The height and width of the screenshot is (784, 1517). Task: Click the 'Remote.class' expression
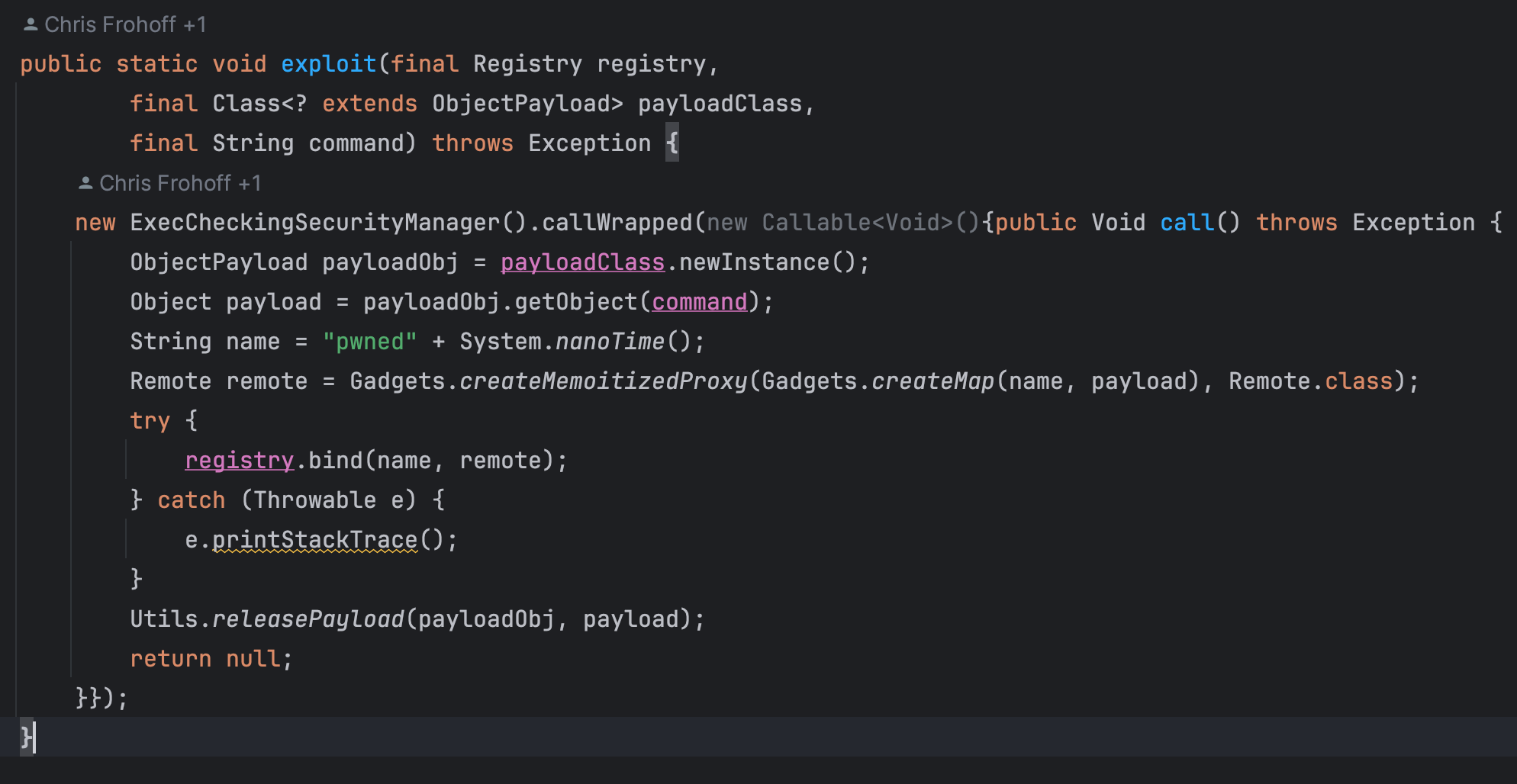[1311, 381]
